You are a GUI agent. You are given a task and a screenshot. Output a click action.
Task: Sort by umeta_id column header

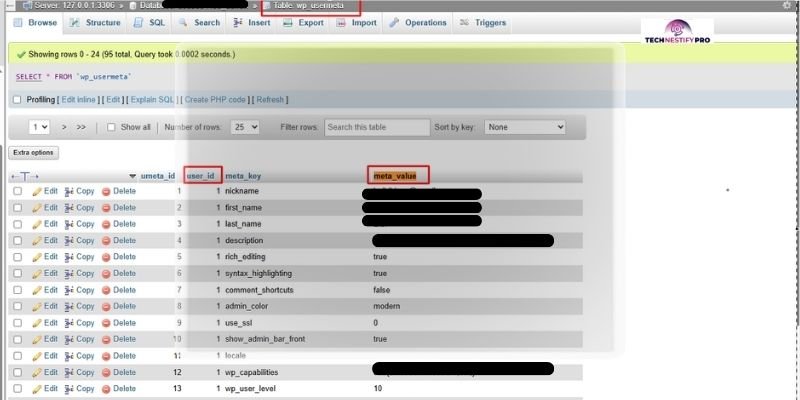[158, 176]
